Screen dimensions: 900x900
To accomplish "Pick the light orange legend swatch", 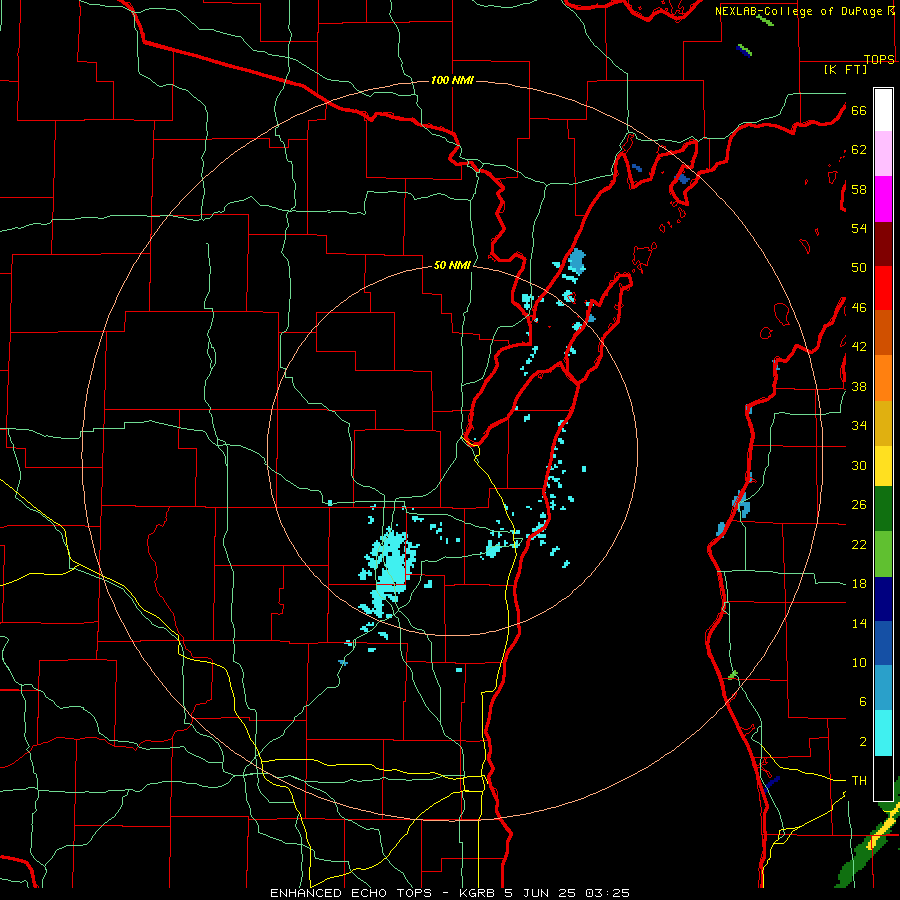I will (x=883, y=378).
